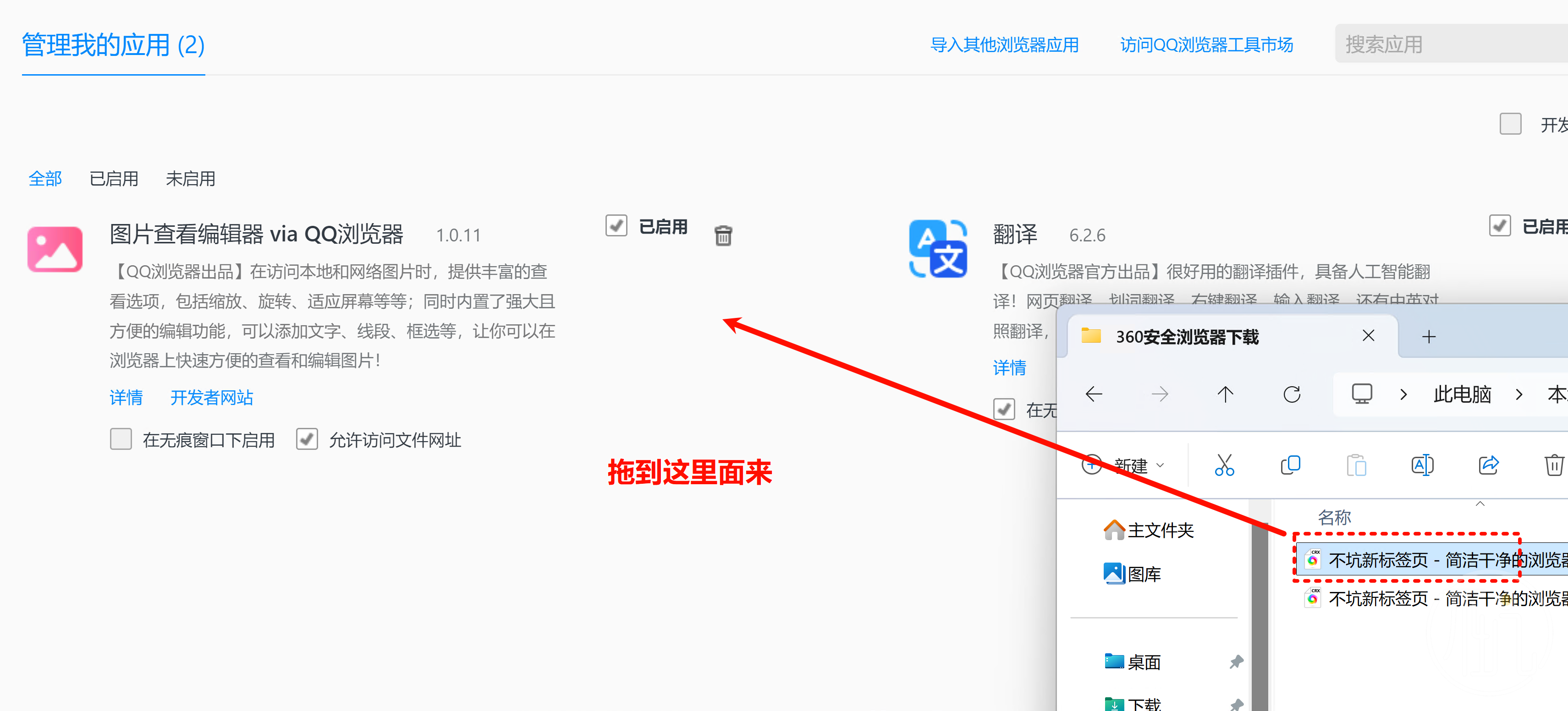Refresh the explorer folder view

point(1292,394)
